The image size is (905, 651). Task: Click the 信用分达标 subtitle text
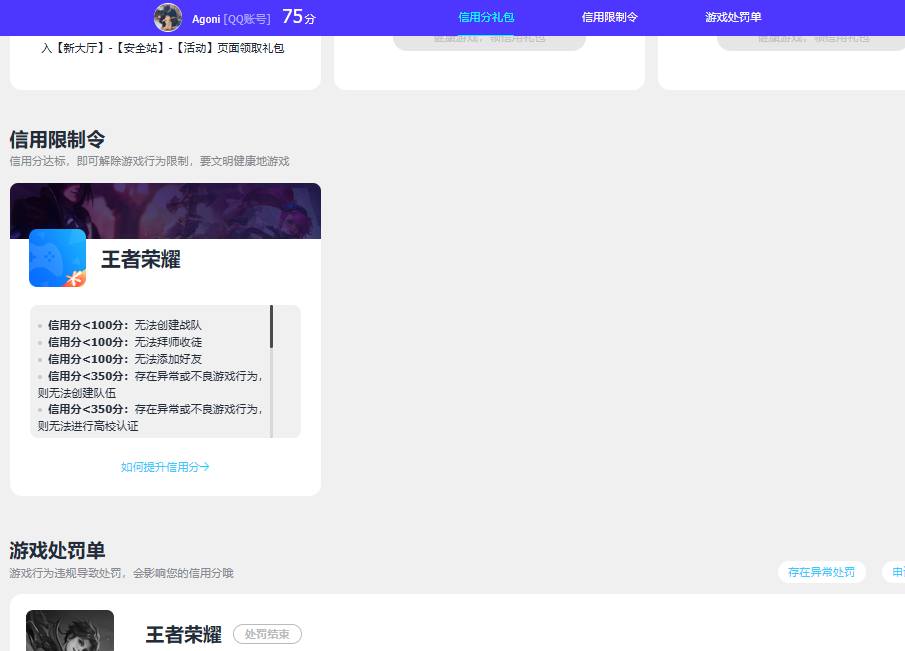click(x=149, y=161)
